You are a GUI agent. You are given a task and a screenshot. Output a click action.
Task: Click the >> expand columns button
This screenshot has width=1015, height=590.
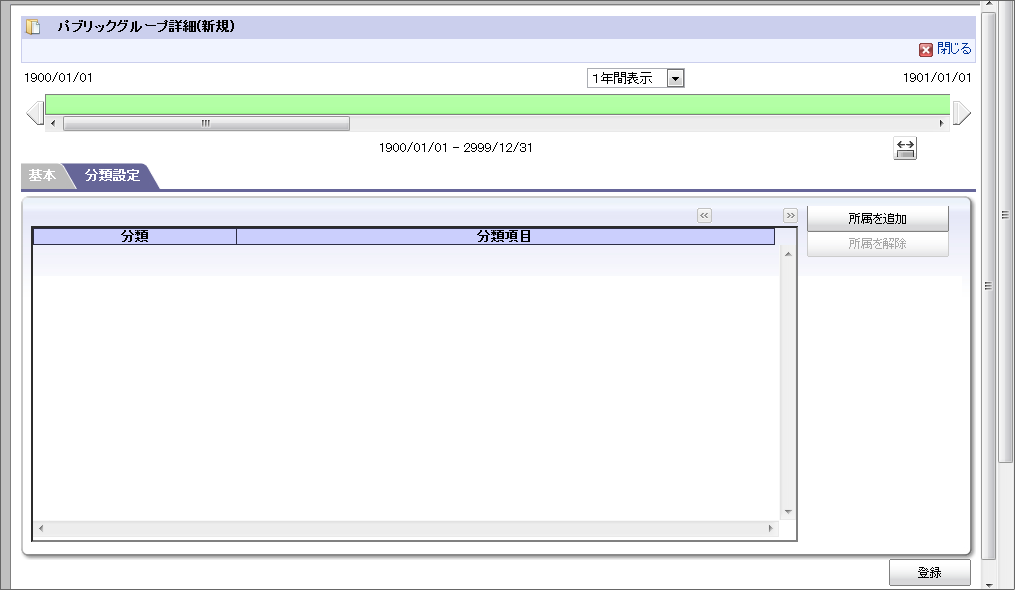[x=790, y=216]
